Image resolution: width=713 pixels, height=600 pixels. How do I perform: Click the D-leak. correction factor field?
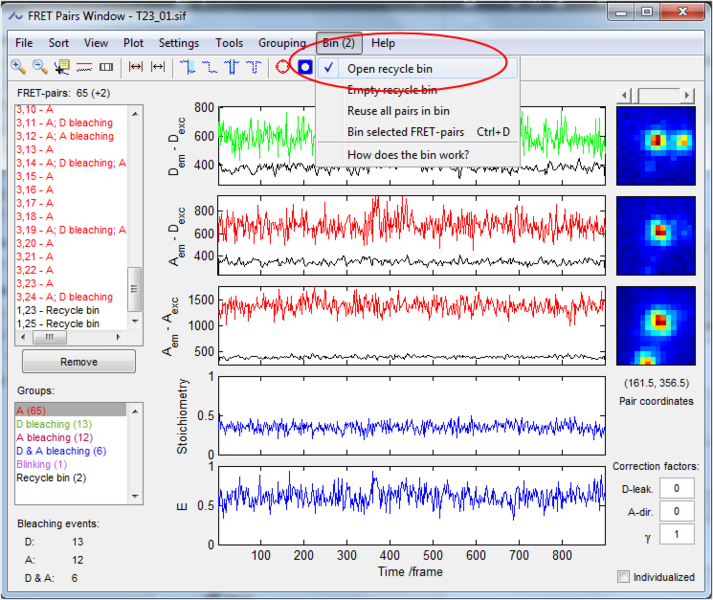[x=676, y=488]
